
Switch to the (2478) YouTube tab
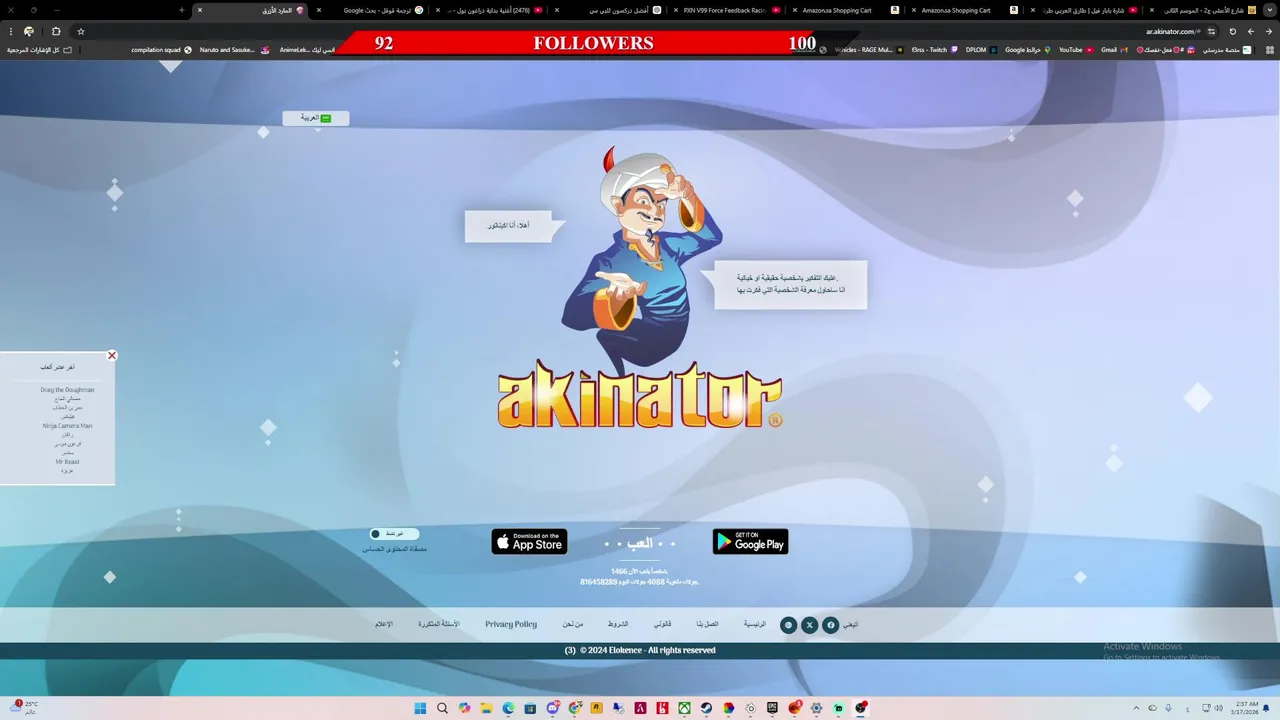coord(490,10)
